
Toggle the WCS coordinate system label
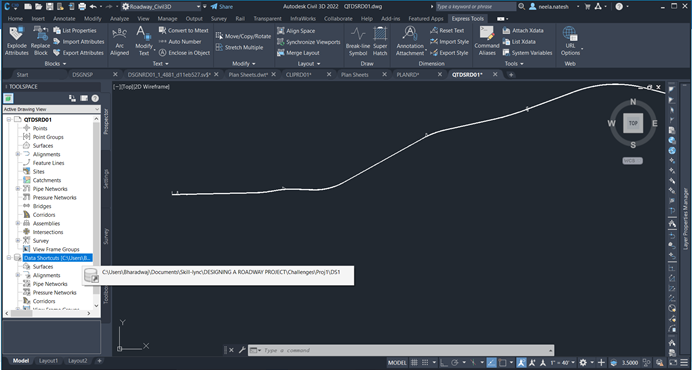(632, 161)
